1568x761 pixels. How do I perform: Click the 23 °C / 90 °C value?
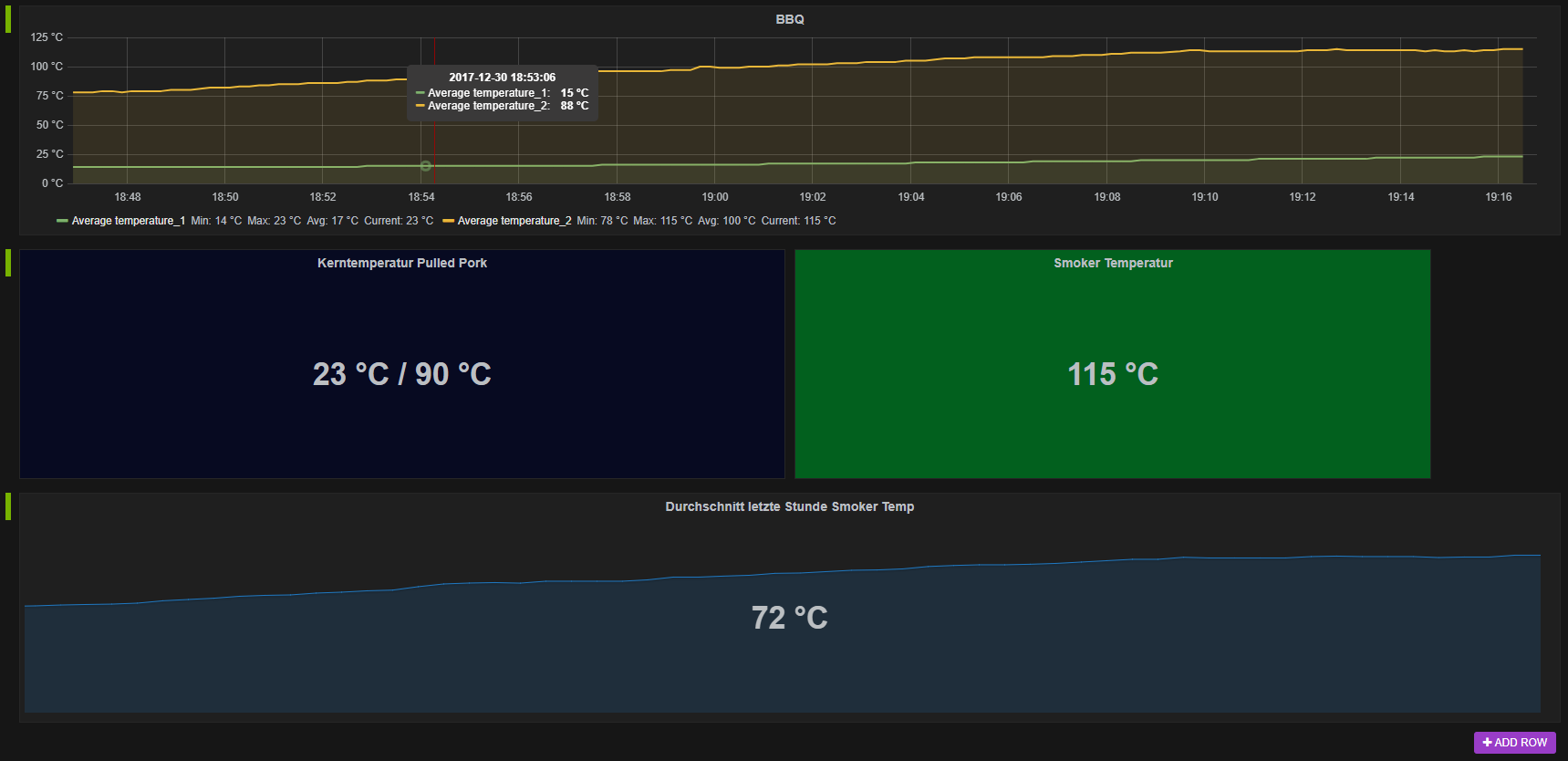[x=402, y=374]
